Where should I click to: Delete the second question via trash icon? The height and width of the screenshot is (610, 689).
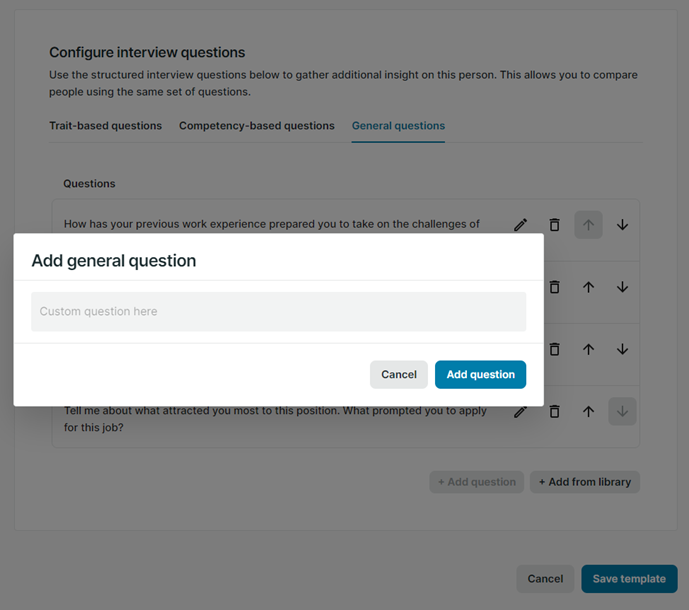[x=555, y=287]
